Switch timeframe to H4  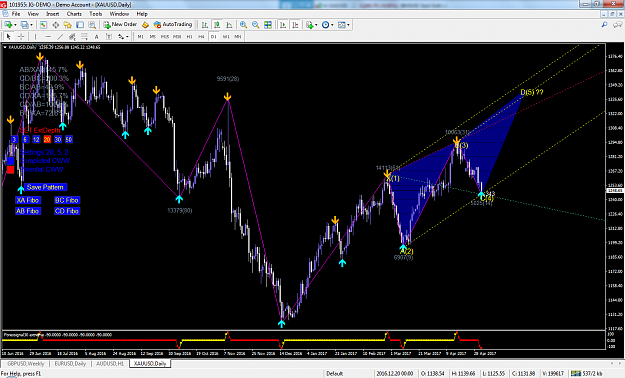(x=201, y=36)
